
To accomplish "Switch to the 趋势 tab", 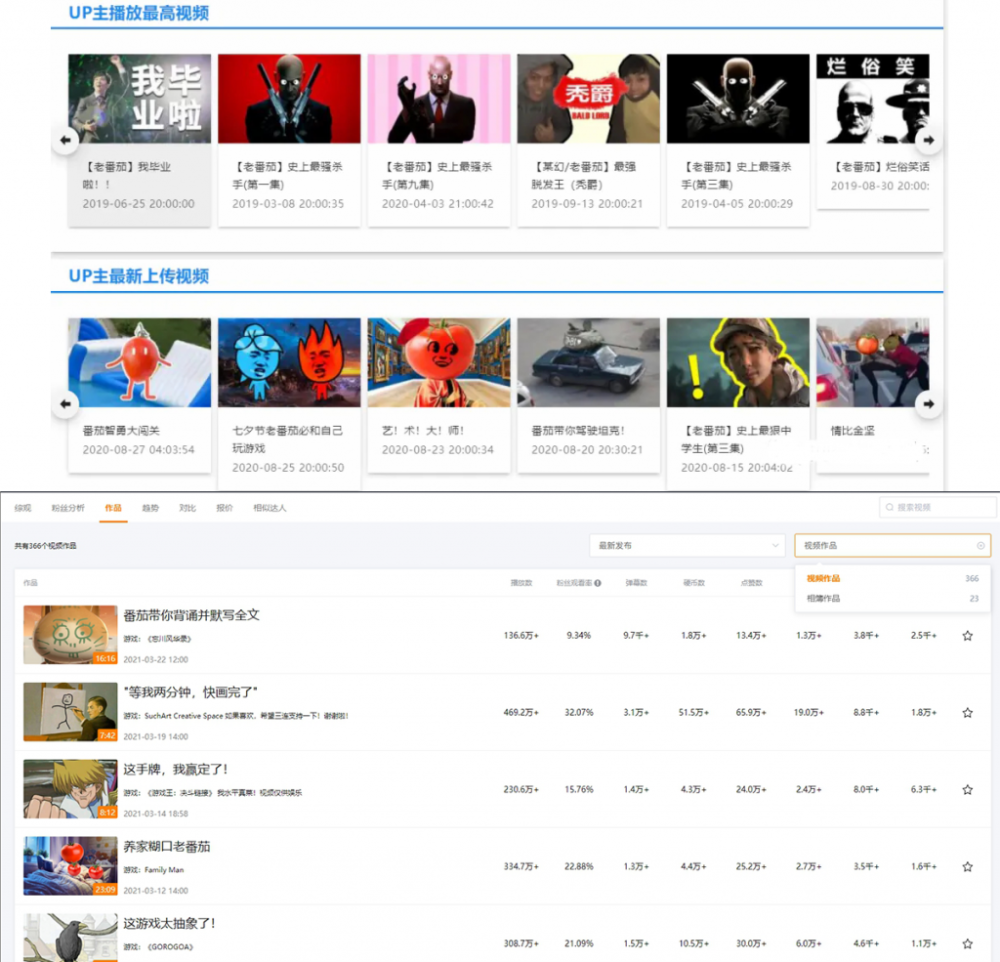I will 150,508.
